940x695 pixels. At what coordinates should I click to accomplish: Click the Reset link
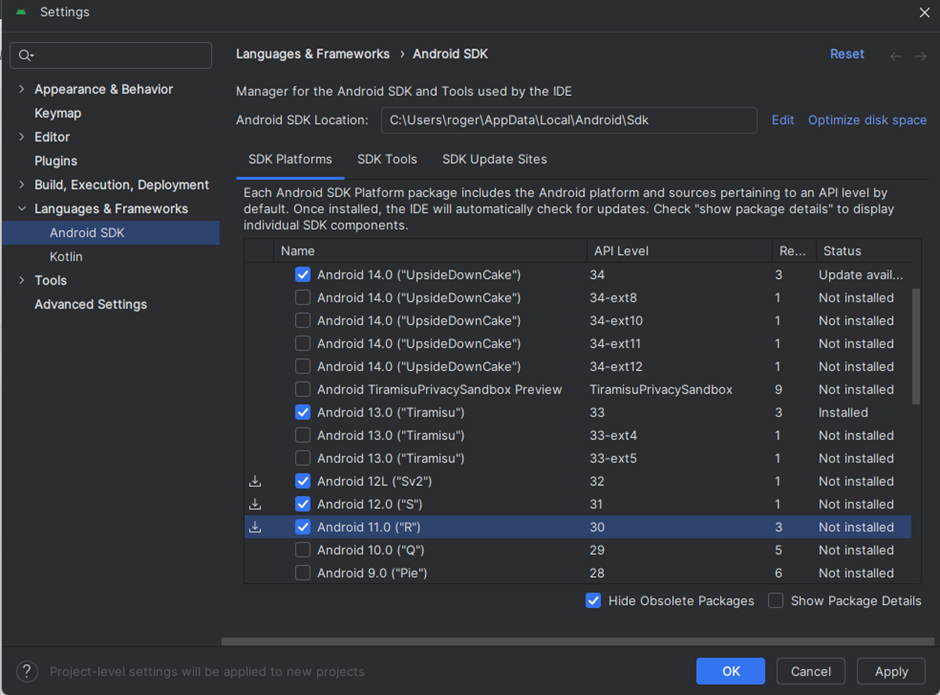pyautogui.click(x=846, y=54)
